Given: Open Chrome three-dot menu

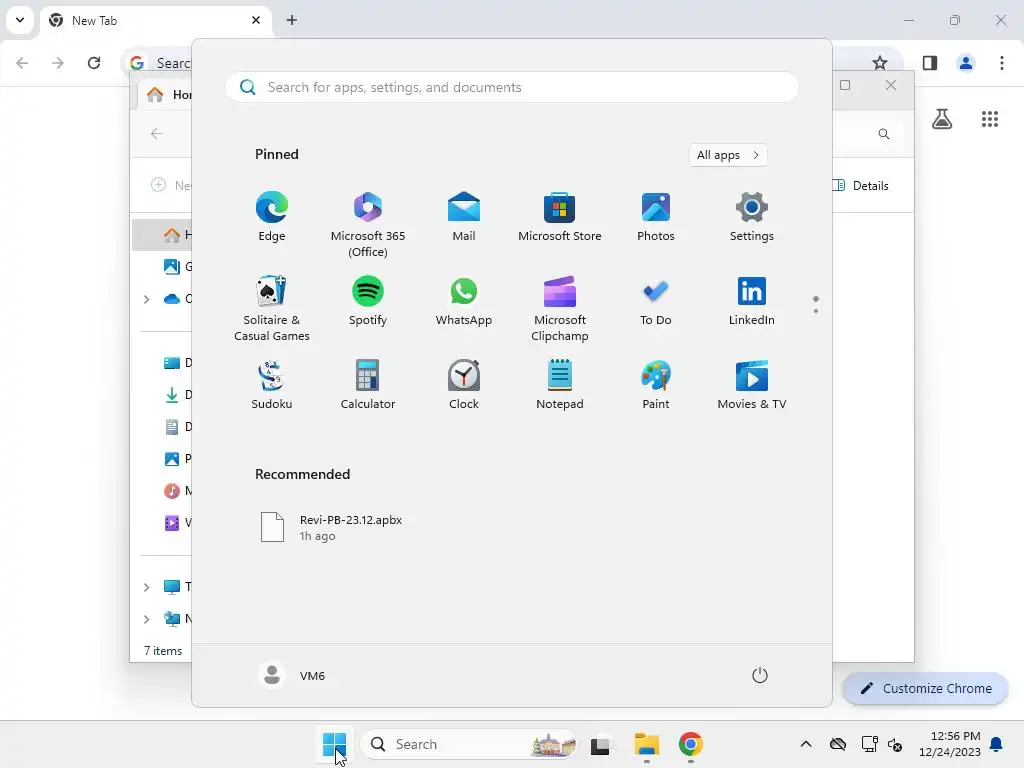Looking at the screenshot, I should 1002,63.
